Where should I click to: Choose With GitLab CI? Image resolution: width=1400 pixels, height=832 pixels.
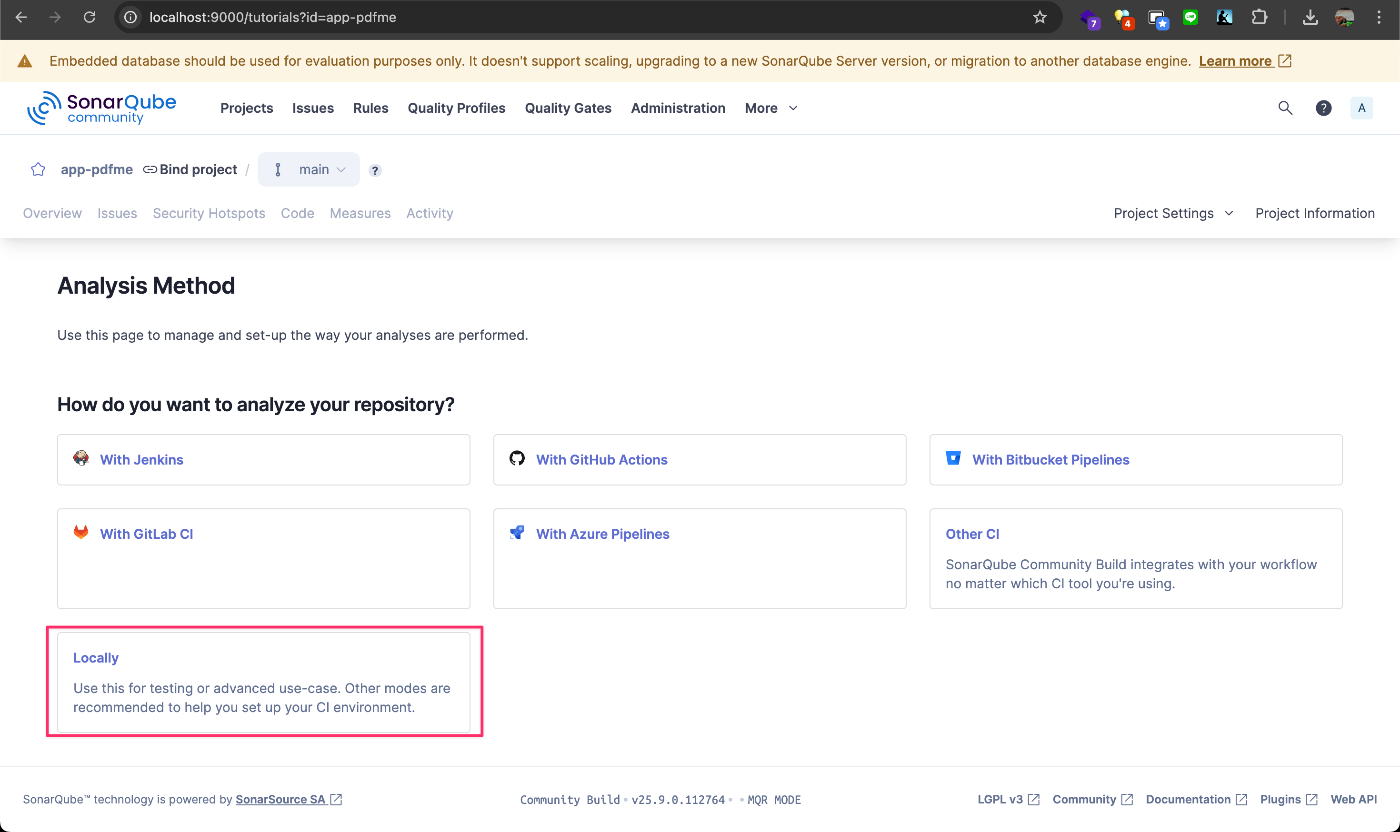(263, 558)
